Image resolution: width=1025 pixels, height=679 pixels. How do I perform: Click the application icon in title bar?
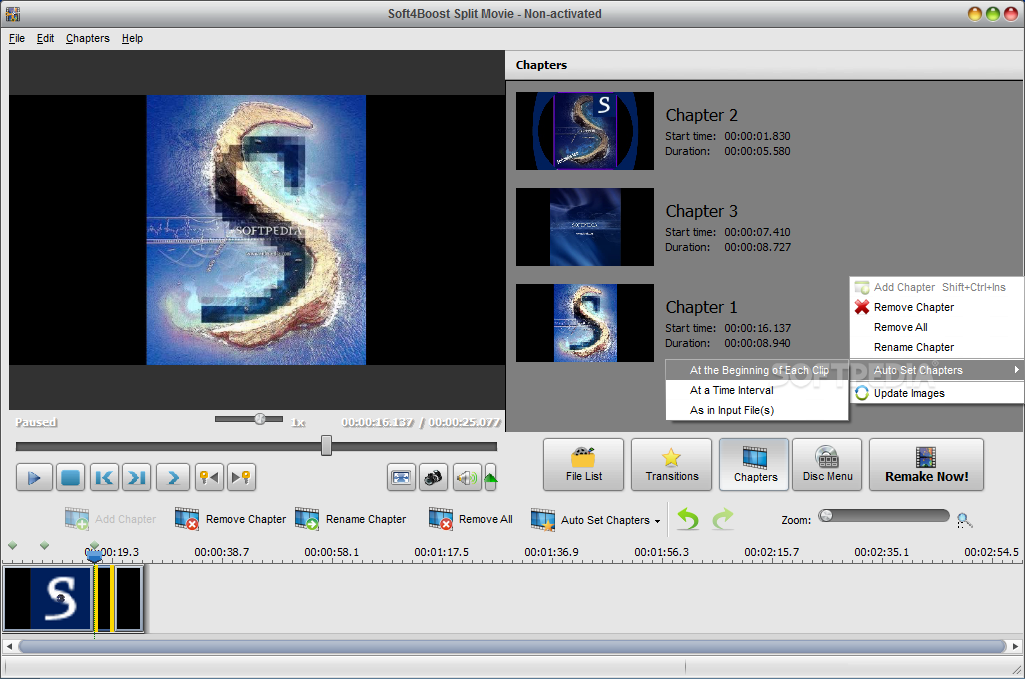point(12,14)
